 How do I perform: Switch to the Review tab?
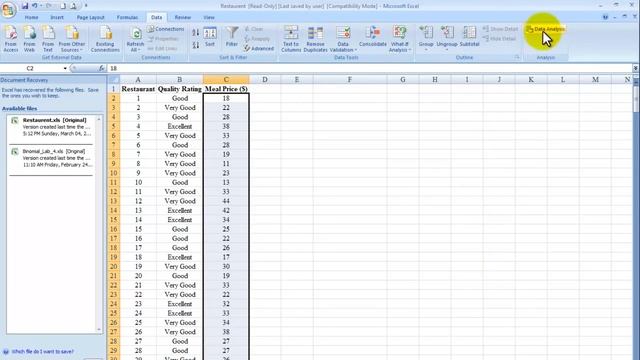point(182,18)
